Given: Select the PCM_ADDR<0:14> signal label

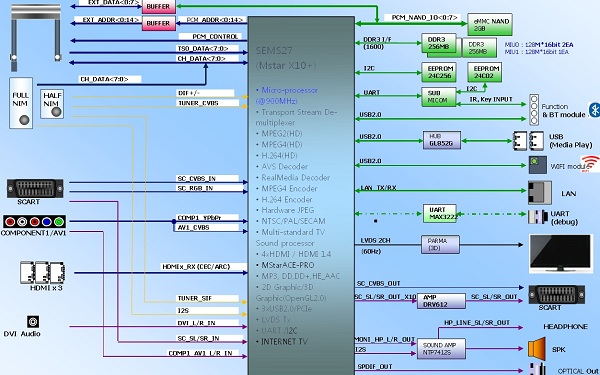Looking at the screenshot, I should tap(215, 20).
